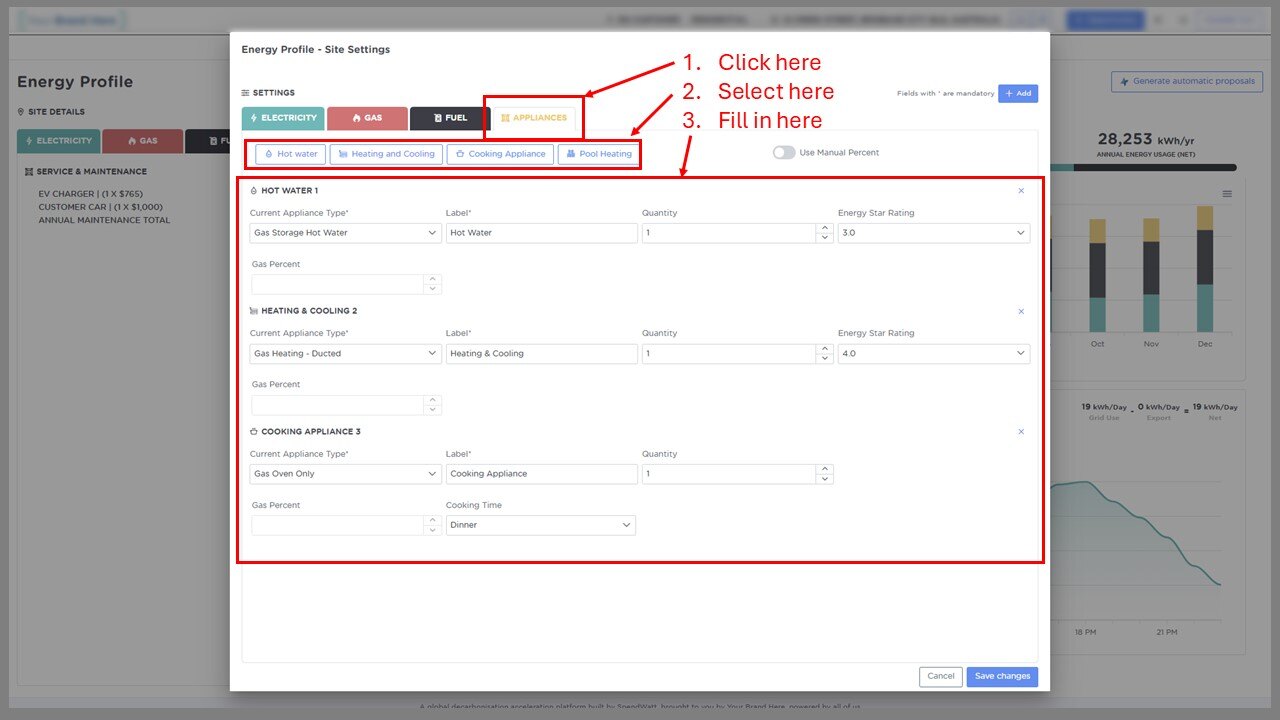Remove the Heating & Cooling 2 section
The image size is (1280, 720).
tap(1021, 312)
